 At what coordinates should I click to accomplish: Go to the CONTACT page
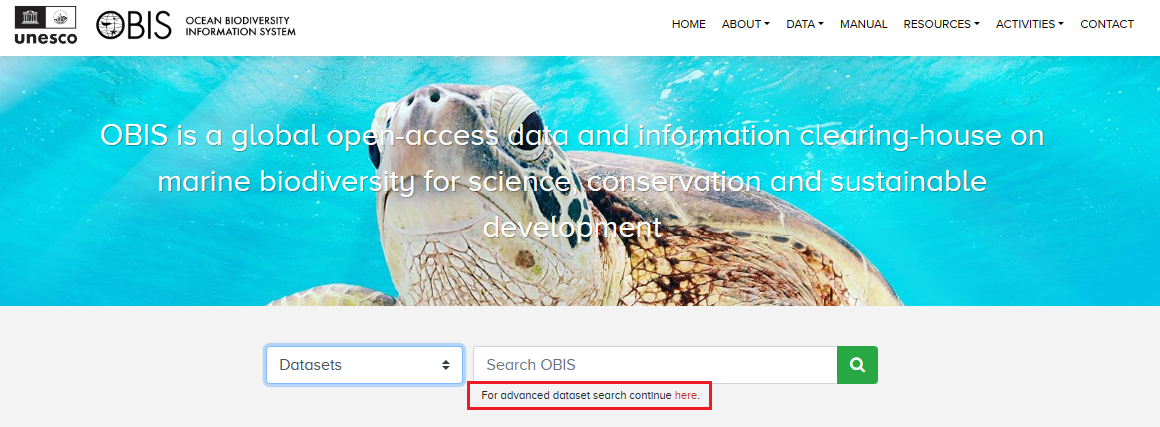1107,24
